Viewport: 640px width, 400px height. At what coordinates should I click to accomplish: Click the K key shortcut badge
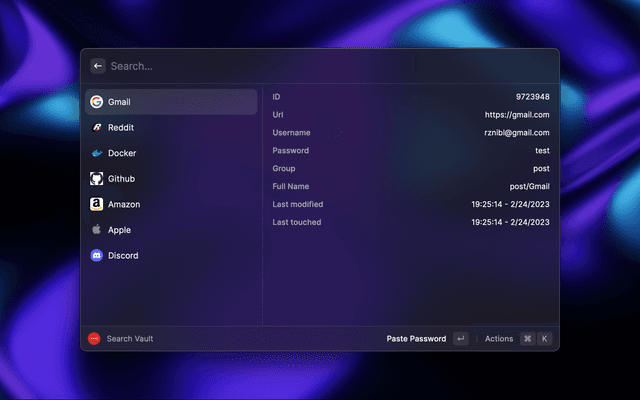click(x=545, y=339)
